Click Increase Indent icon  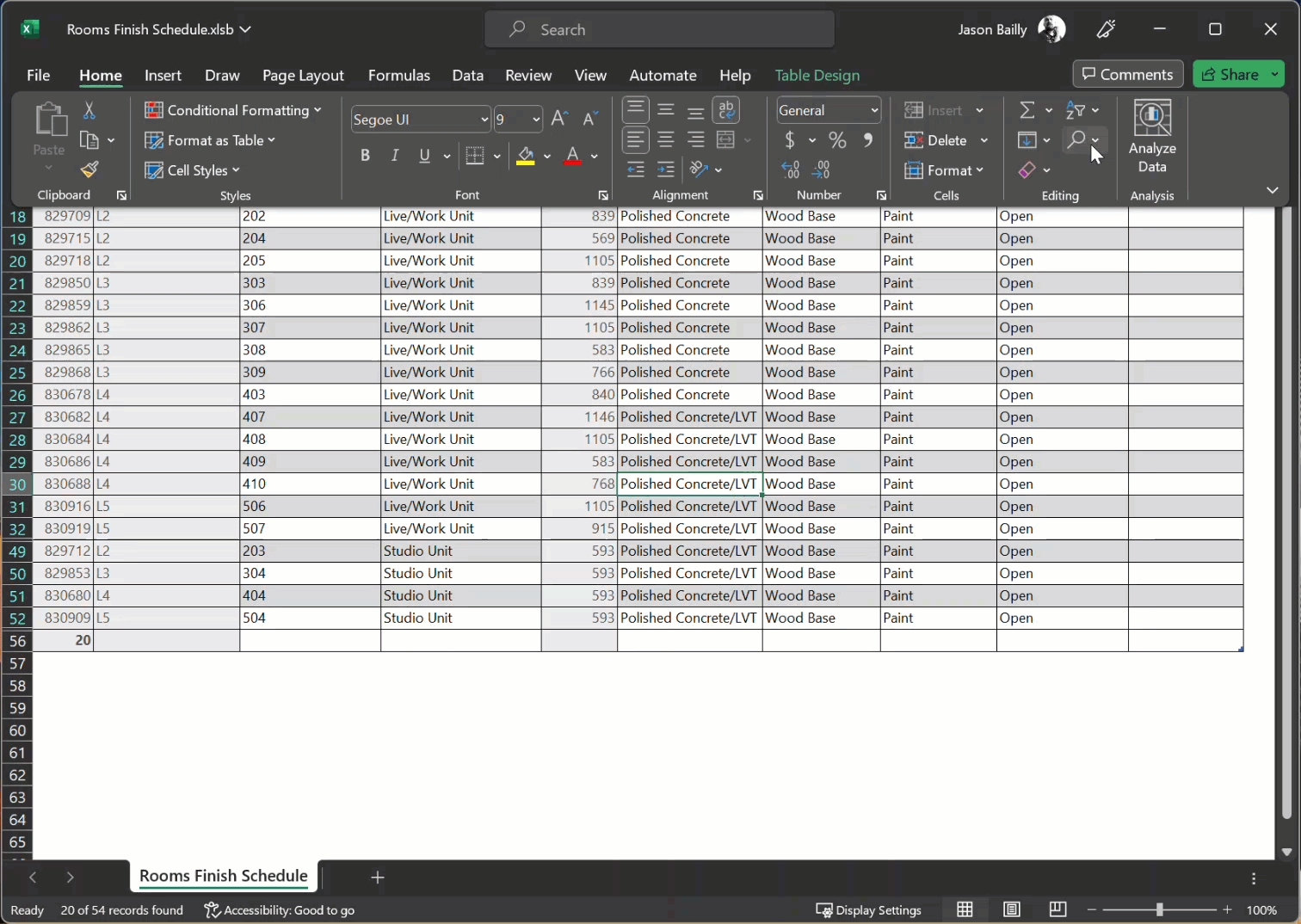click(666, 169)
